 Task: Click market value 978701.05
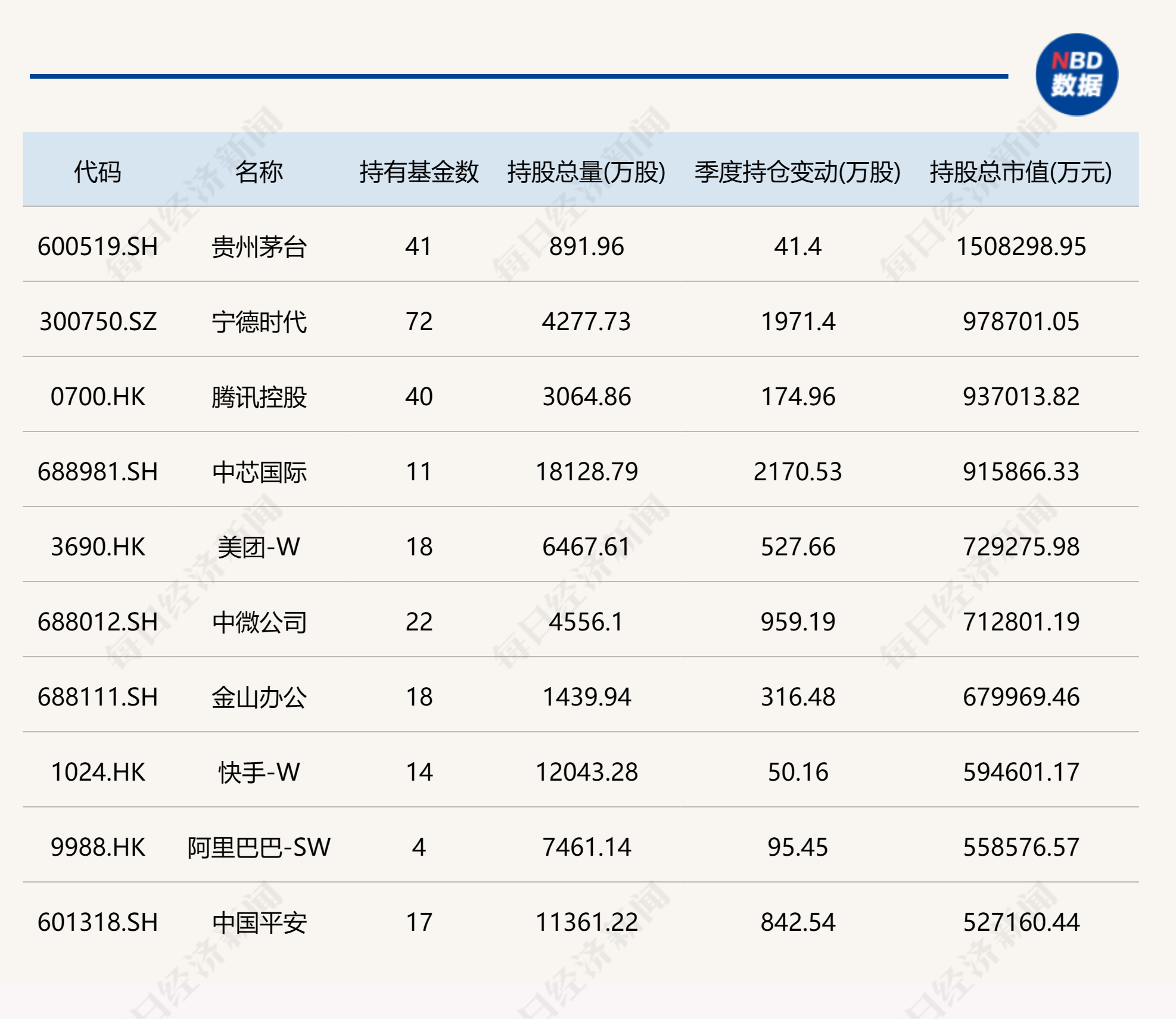click(x=1021, y=322)
